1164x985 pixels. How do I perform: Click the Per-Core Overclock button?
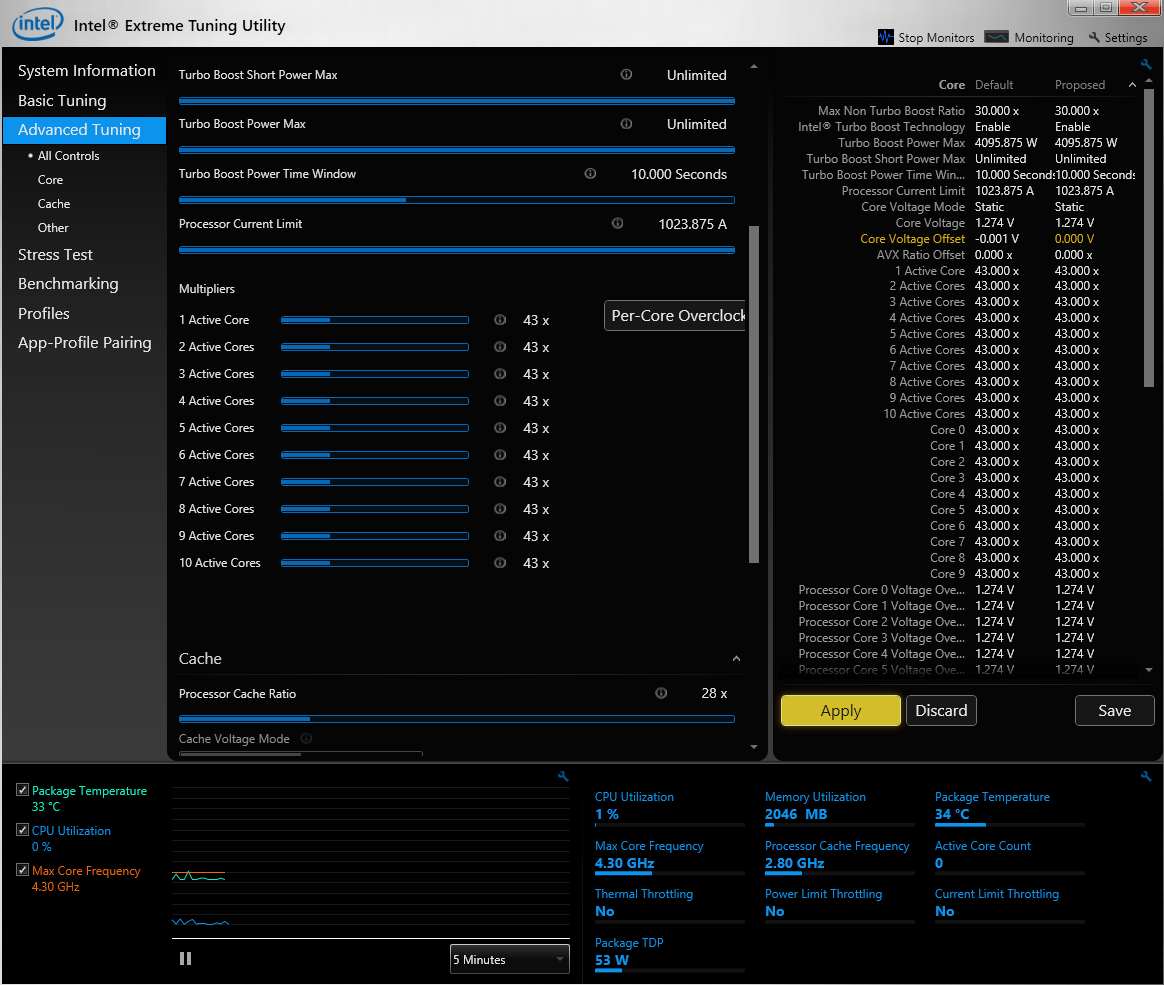click(675, 315)
